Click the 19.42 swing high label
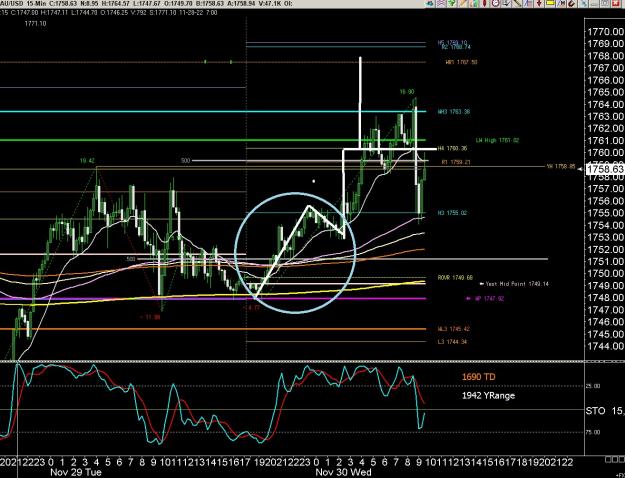625x478 pixels. 87,161
